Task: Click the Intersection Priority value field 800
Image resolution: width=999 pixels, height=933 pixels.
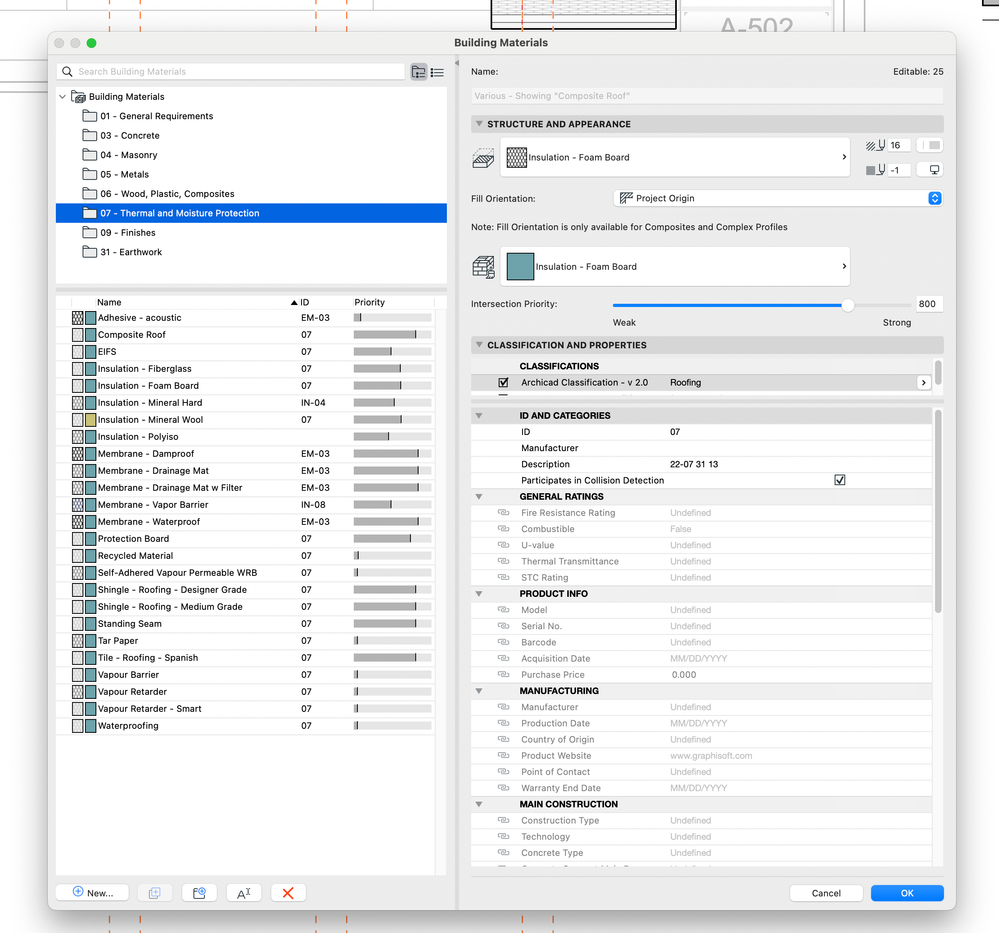Action: click(x=928, y=304)
